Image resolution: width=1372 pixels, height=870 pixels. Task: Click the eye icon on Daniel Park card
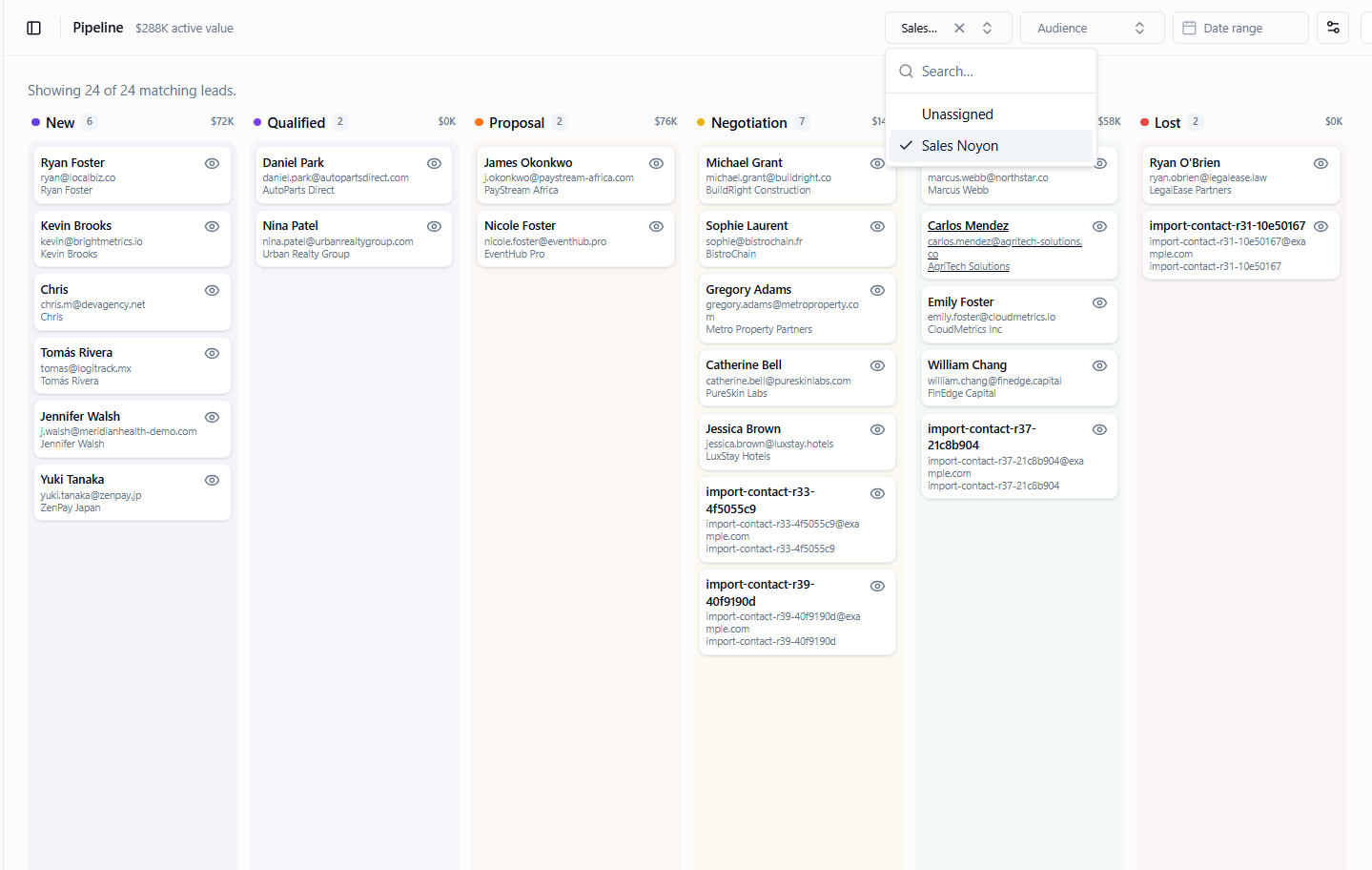434,164
